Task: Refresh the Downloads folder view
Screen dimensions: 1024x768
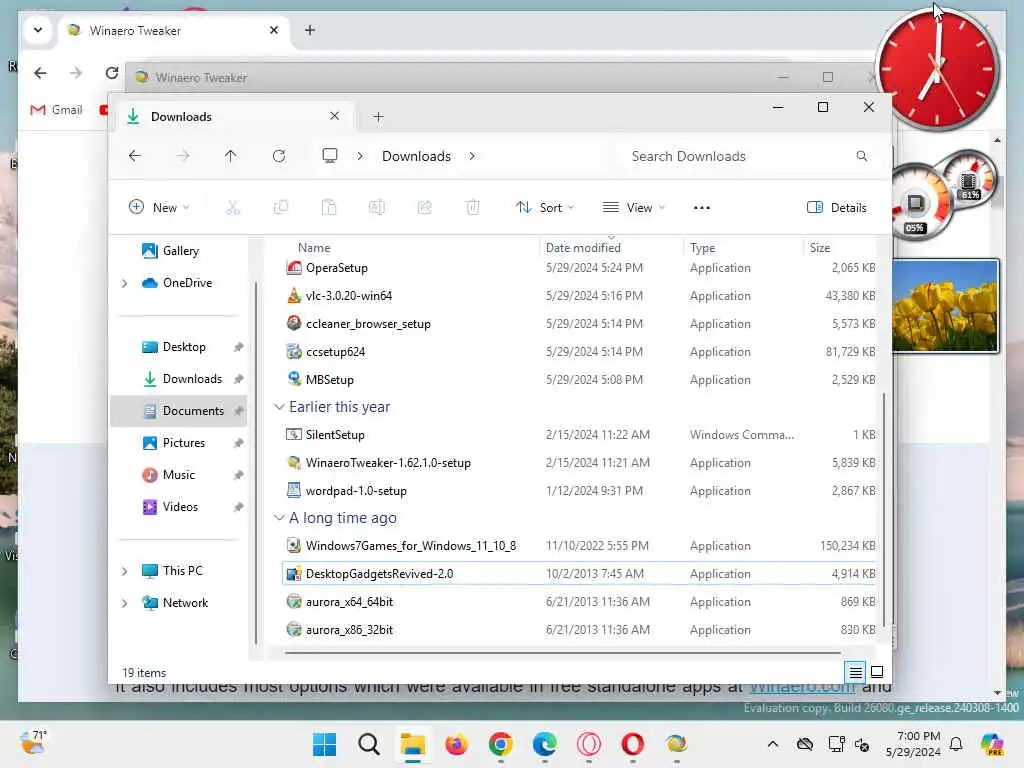Action: (x=279, y=156)
